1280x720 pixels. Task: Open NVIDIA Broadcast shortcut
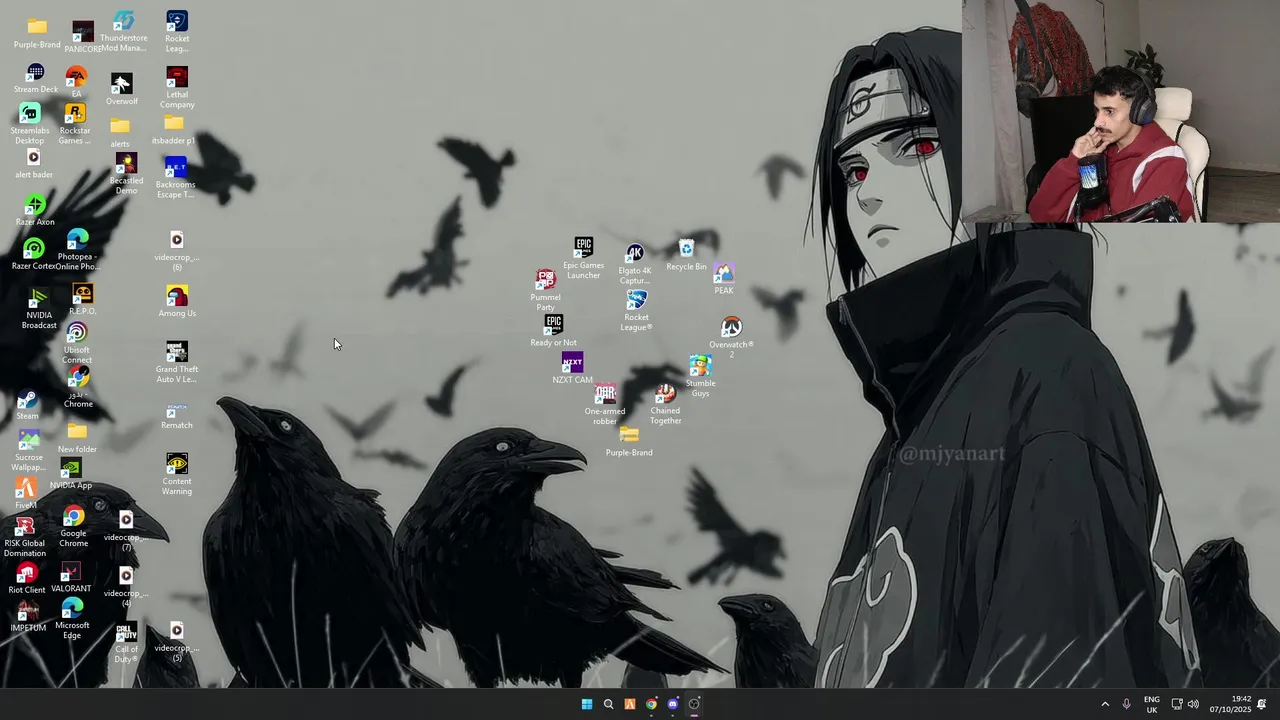[x=39, y=309]
